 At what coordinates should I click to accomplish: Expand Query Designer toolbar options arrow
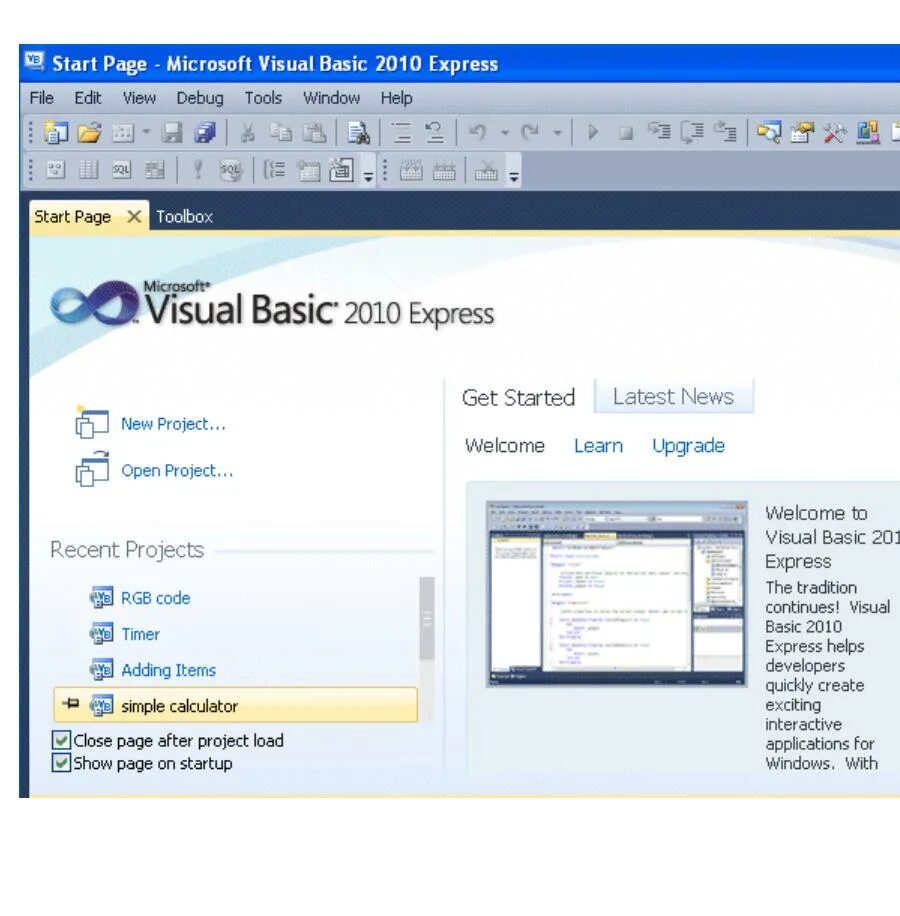(368, 174)
